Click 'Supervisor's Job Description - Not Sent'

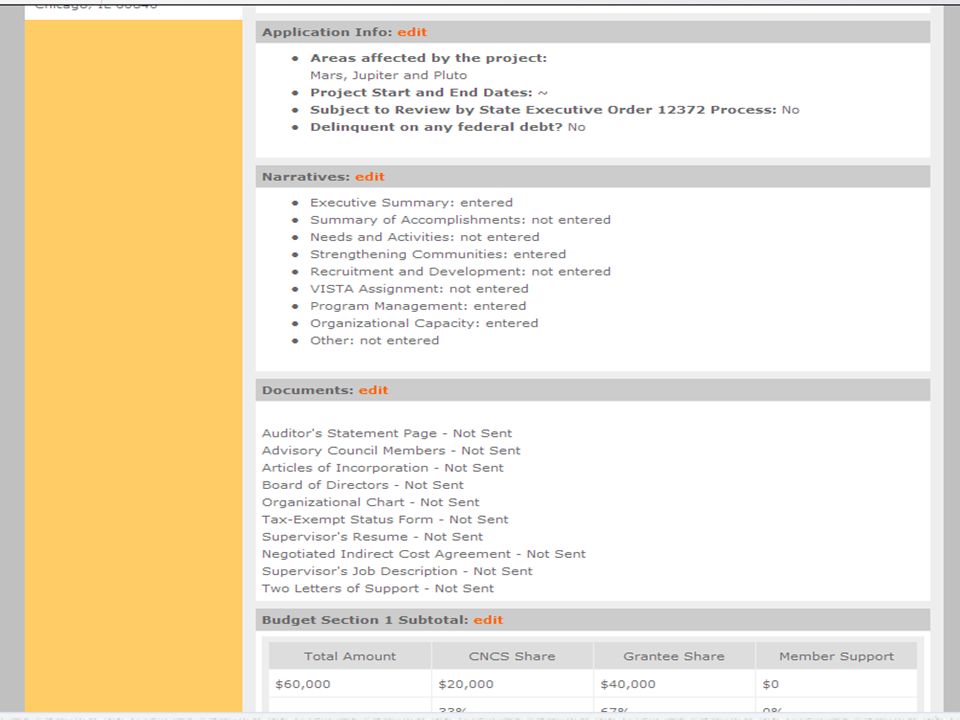click(x=397, y=571)
